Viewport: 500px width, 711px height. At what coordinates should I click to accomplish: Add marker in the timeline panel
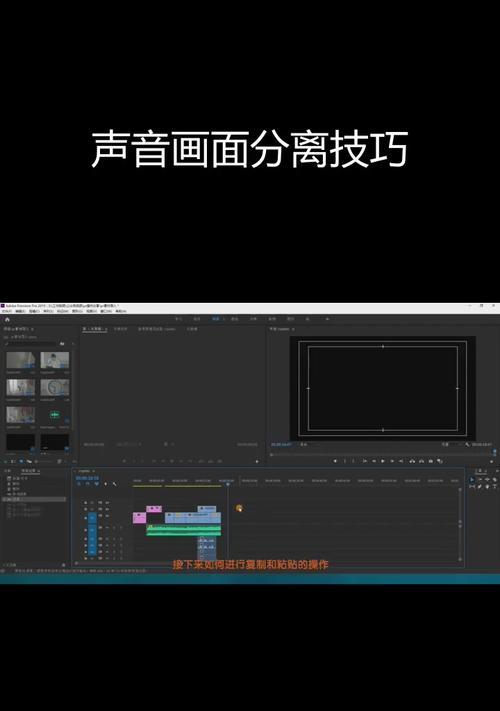pyautogui.click(x=106, y=484)
